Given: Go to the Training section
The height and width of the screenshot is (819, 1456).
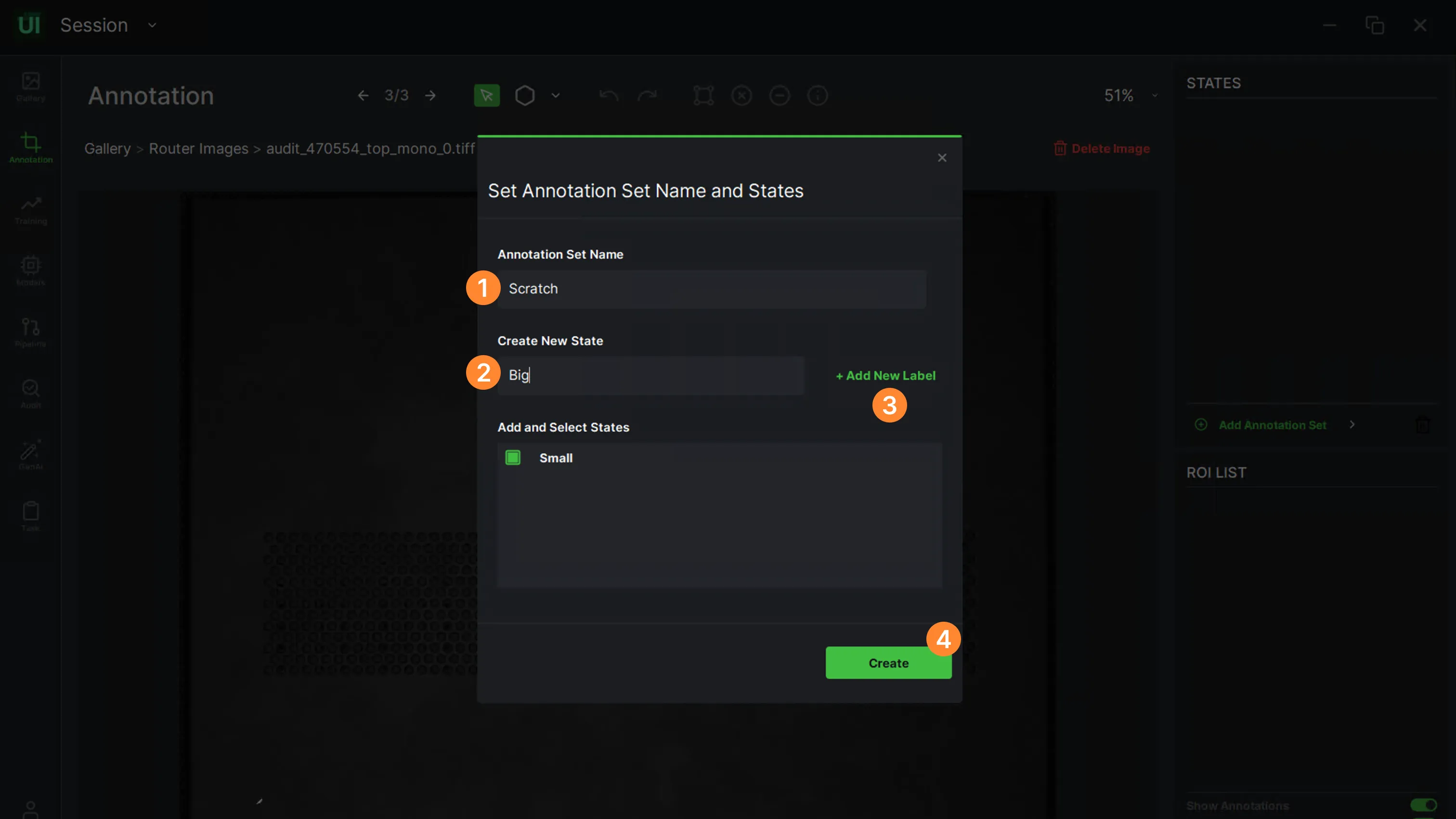Looking at the screenshot, I should (x=30, y=210).
